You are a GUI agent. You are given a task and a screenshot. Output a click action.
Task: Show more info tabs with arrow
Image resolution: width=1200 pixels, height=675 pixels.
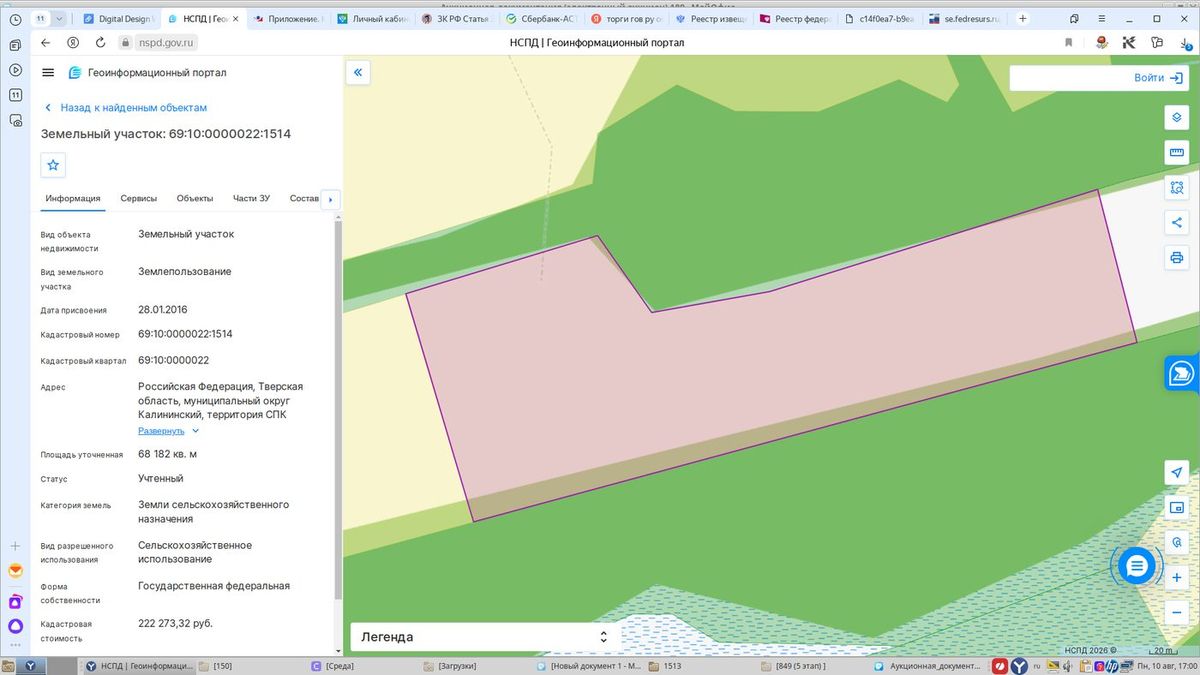click(331, 198)
